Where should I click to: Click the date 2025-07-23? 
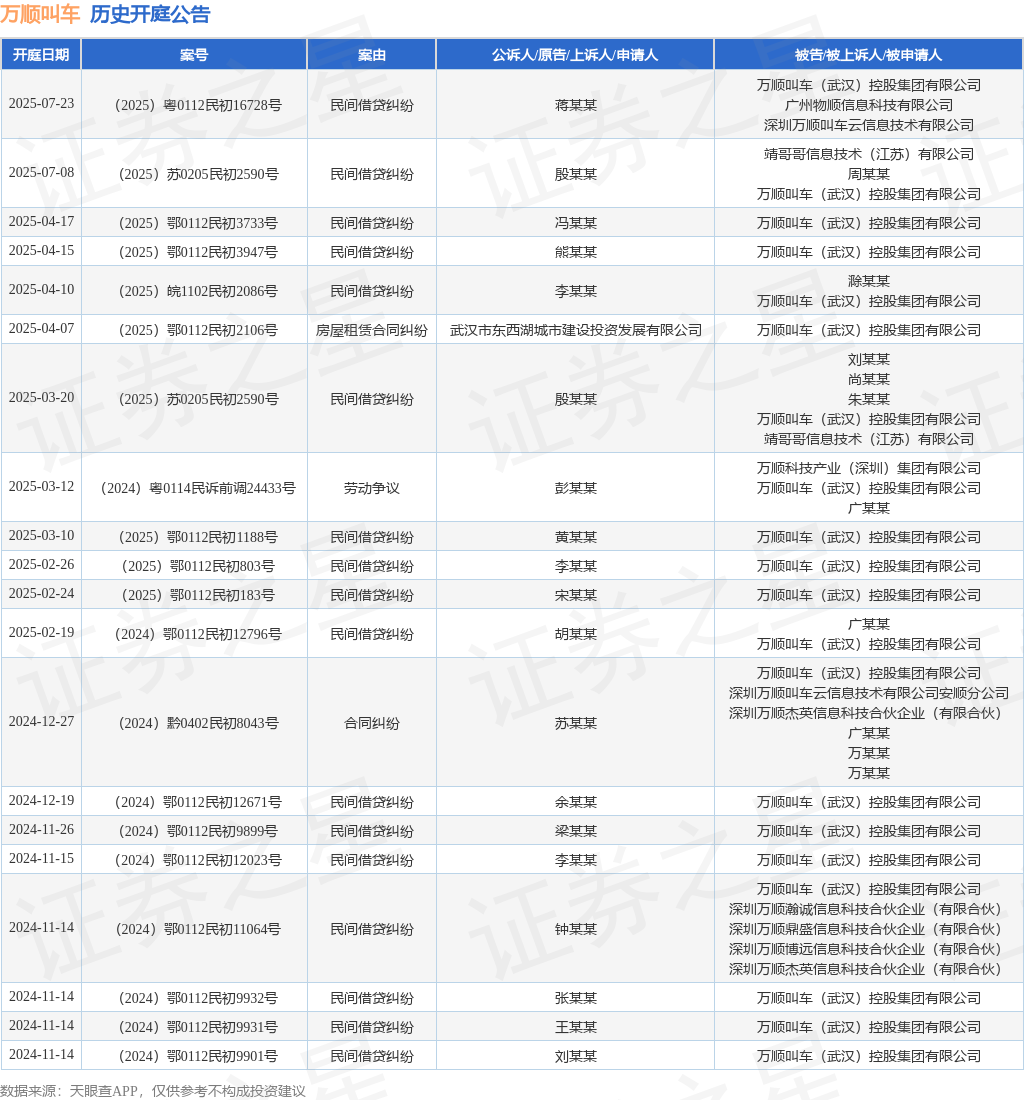[x=41, y=104]
